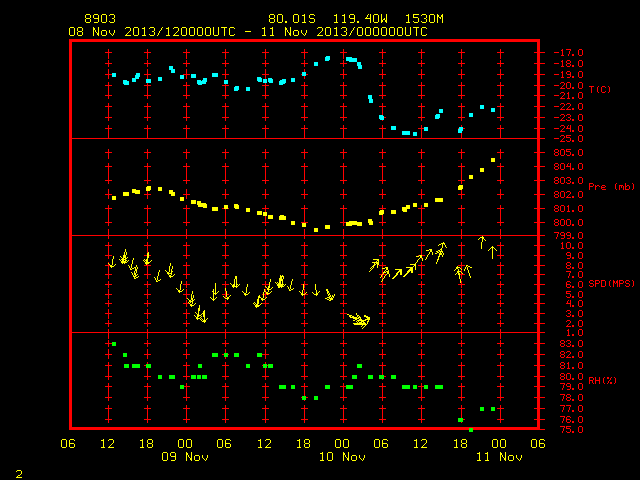Click the 10.0 wind speed tick value
The height and width of the screenshot is (480, 640).
(571, 246)
